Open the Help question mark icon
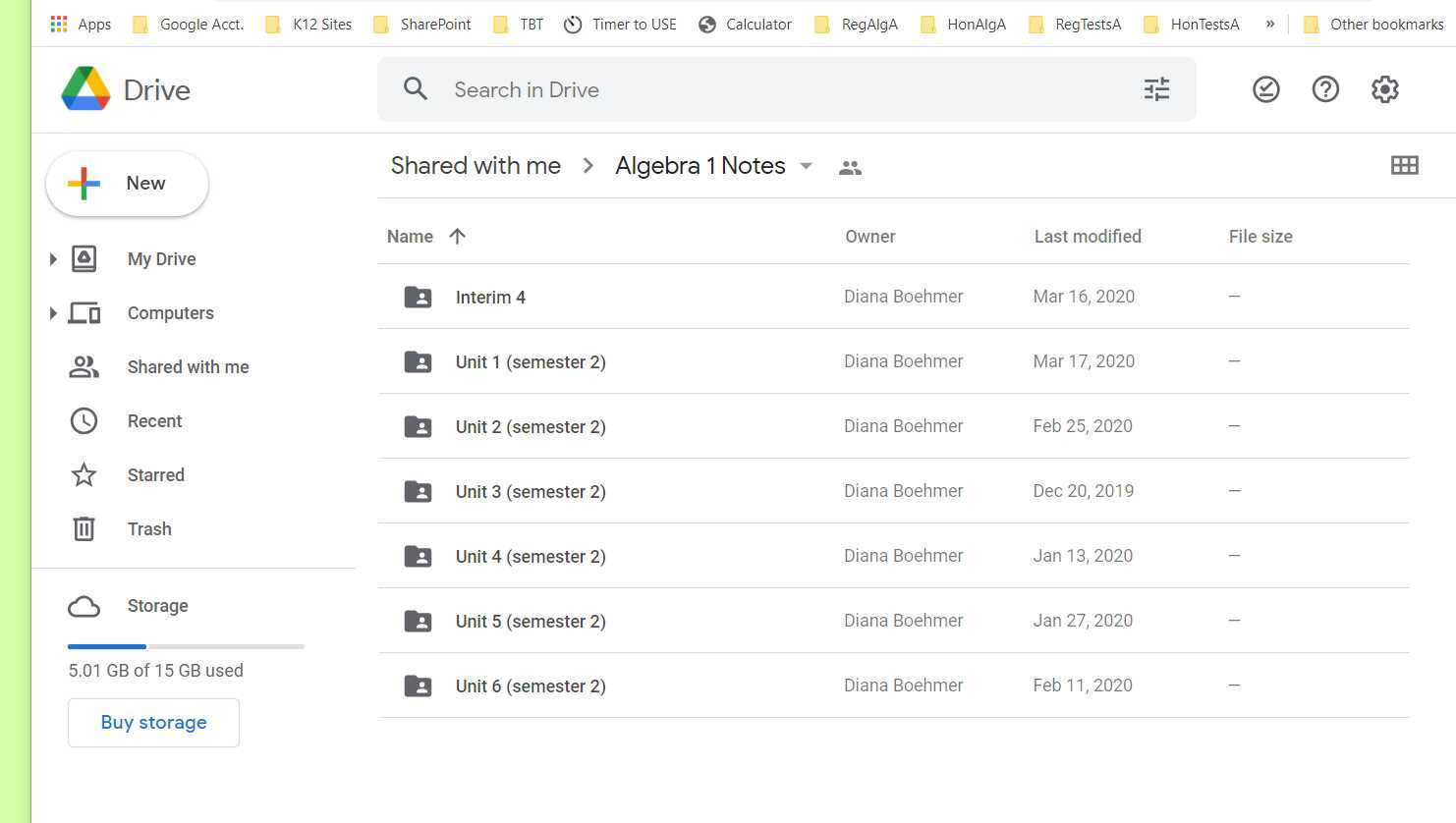The height and width of the screenshot is (823, 1456). (x=1325, y=89)
